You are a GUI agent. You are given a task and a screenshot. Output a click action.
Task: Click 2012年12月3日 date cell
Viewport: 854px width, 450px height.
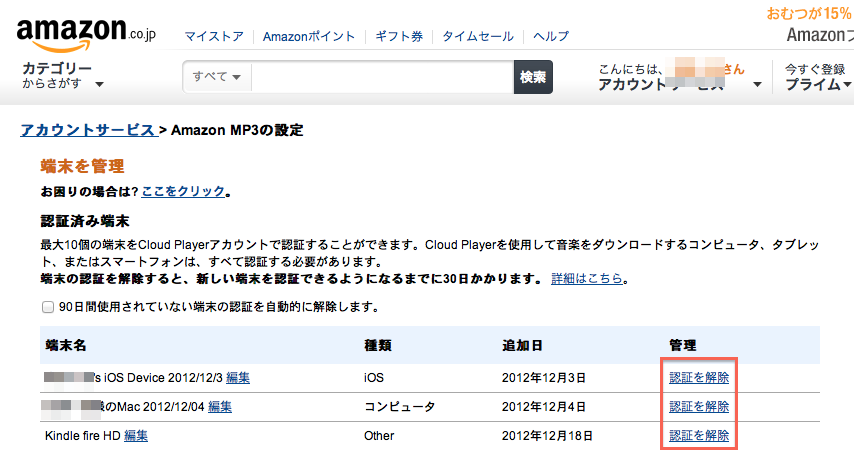click(544, 378)
